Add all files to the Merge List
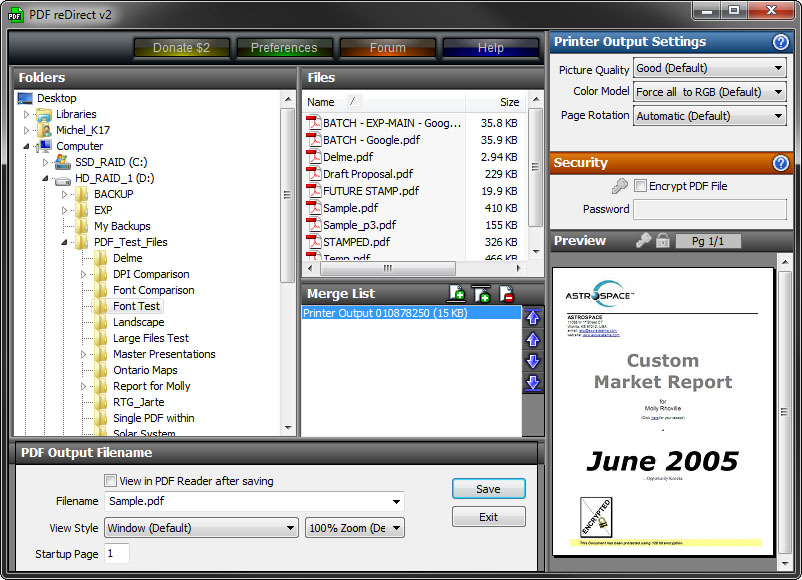 [481, 293]
